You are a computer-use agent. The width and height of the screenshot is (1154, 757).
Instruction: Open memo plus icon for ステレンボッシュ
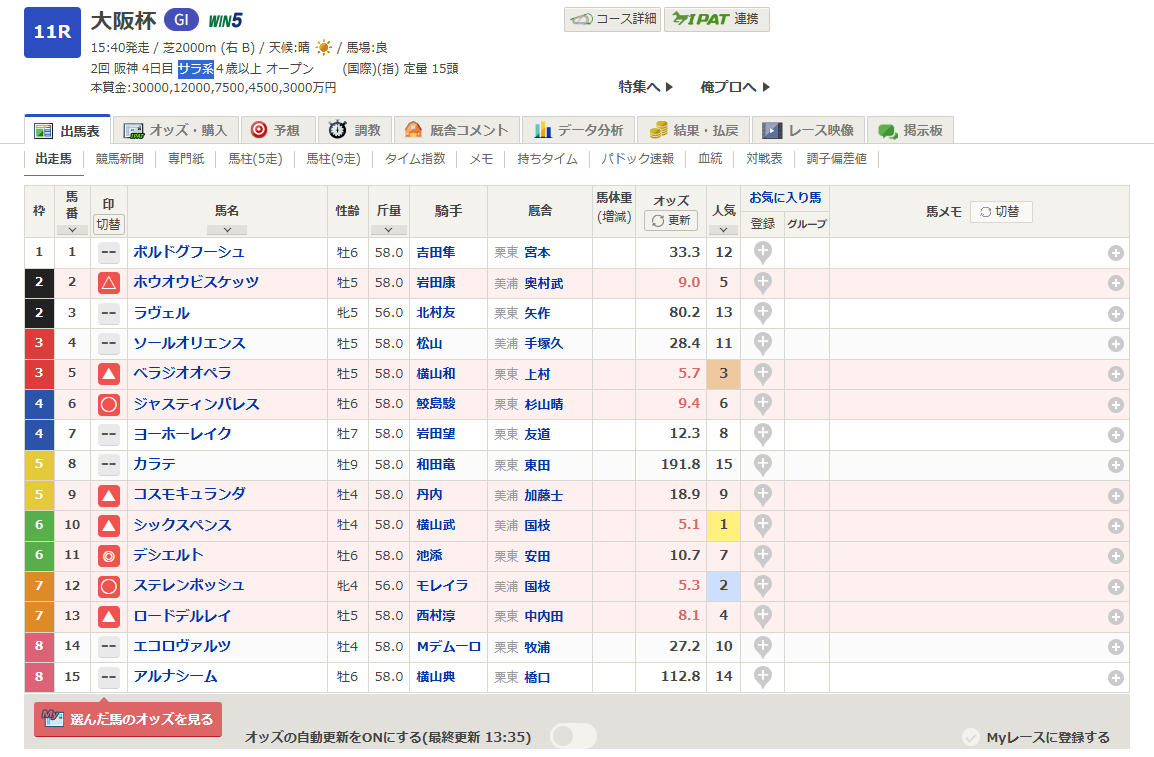1116,587
